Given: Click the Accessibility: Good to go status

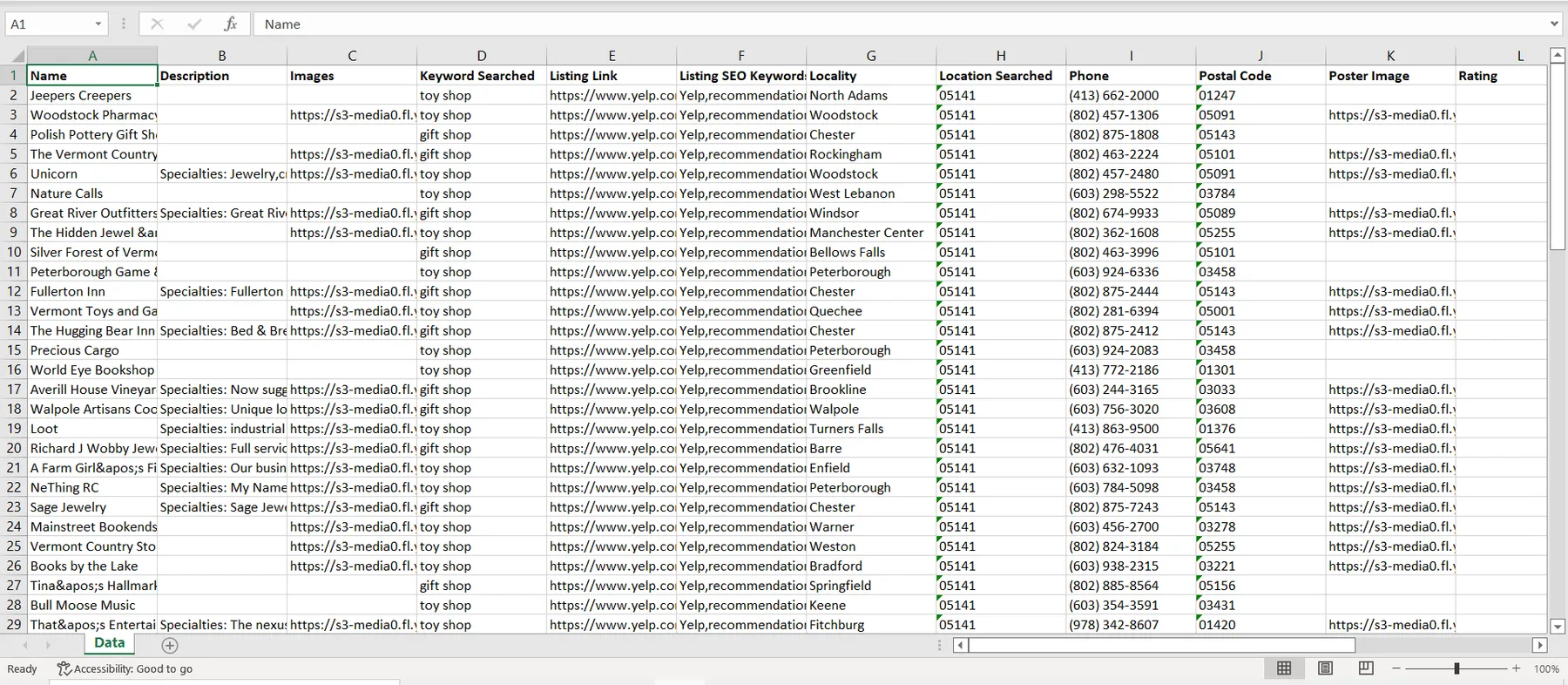Looking at the screenshot, I should [125, 668].
